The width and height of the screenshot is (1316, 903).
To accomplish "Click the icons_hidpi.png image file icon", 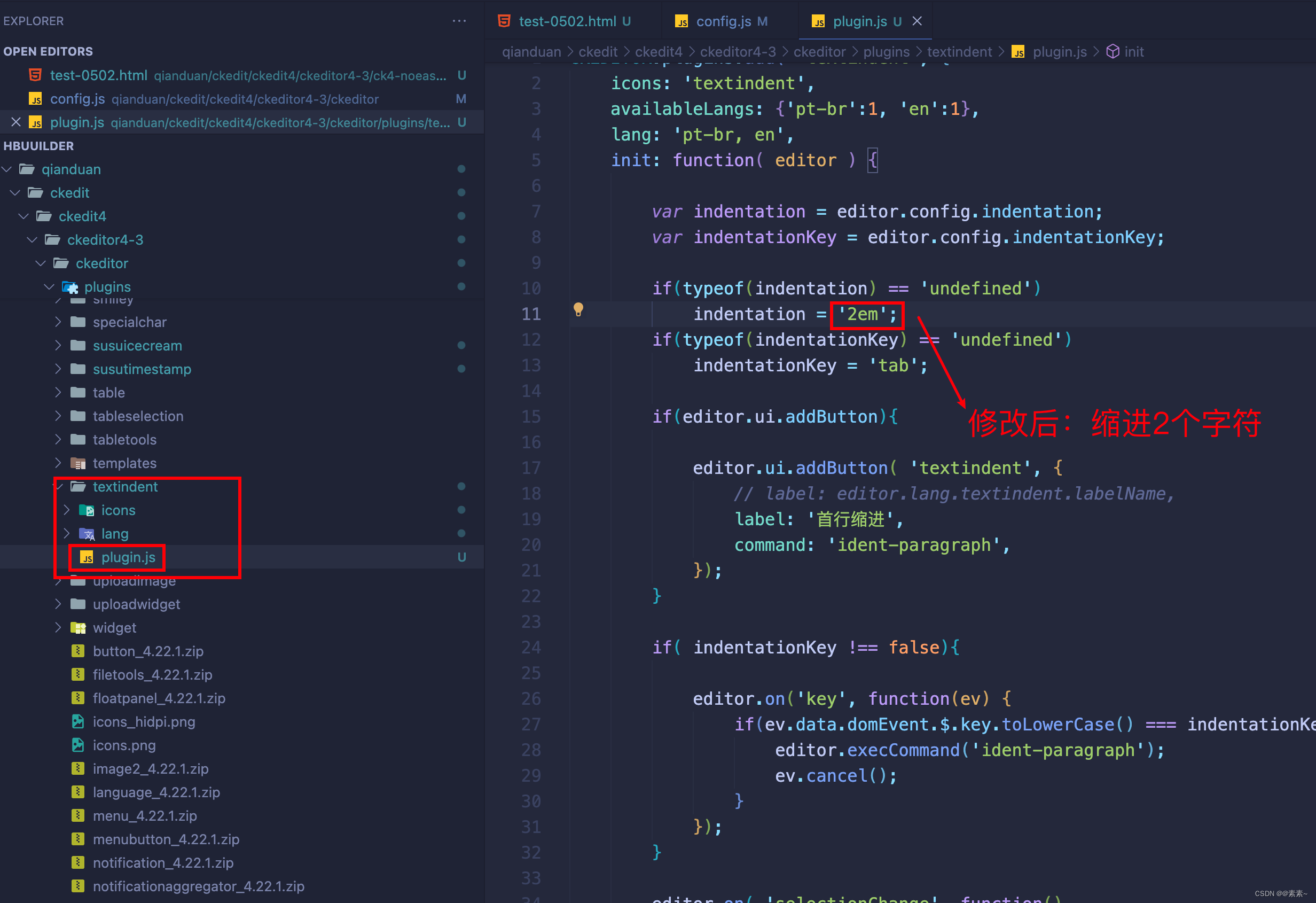I will click(77, 722).
